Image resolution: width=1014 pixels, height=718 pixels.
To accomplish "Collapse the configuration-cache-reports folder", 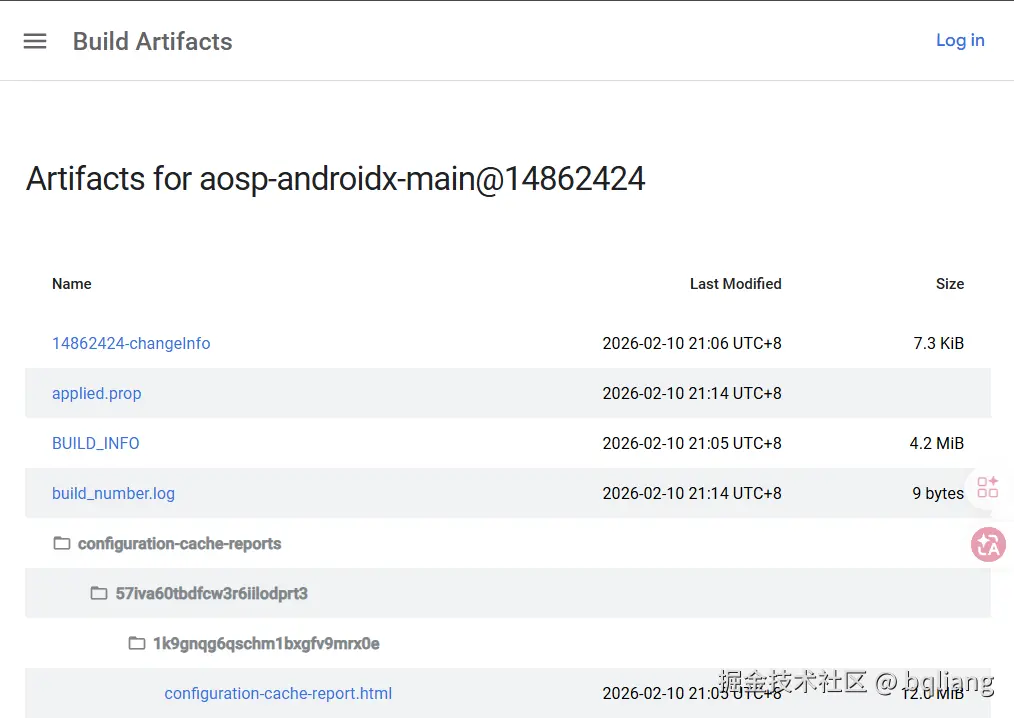I will click(x=180, y=544).
